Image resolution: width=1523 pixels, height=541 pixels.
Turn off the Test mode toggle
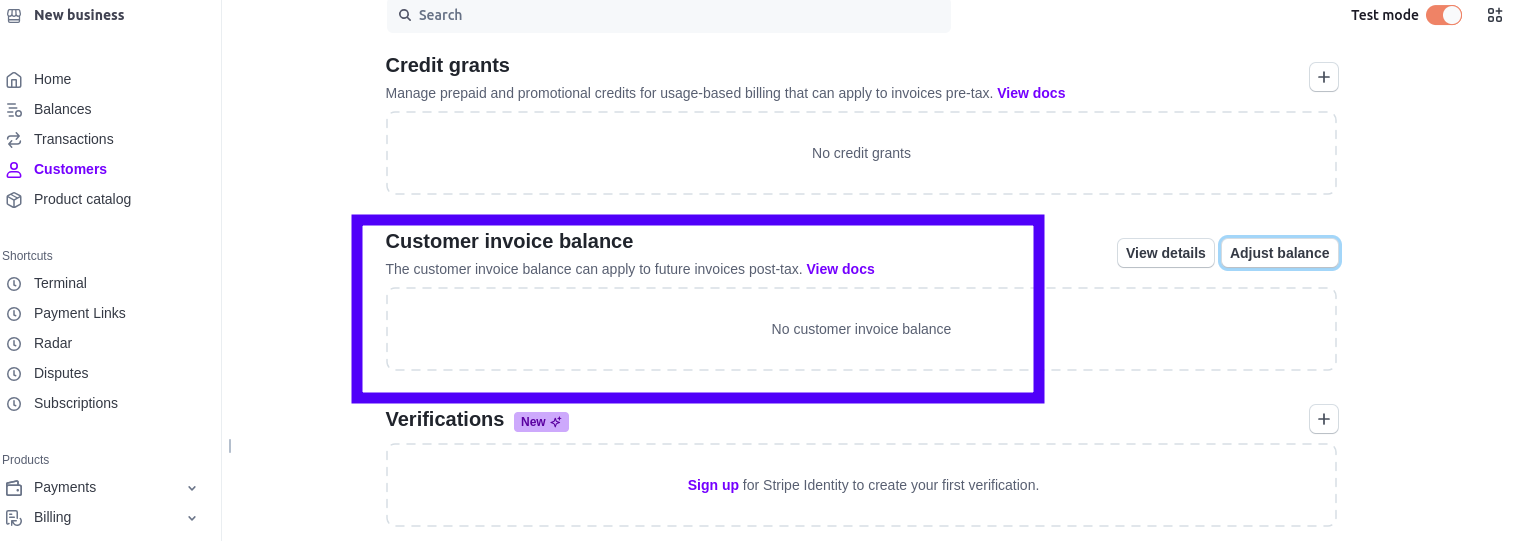[1444, 15]
